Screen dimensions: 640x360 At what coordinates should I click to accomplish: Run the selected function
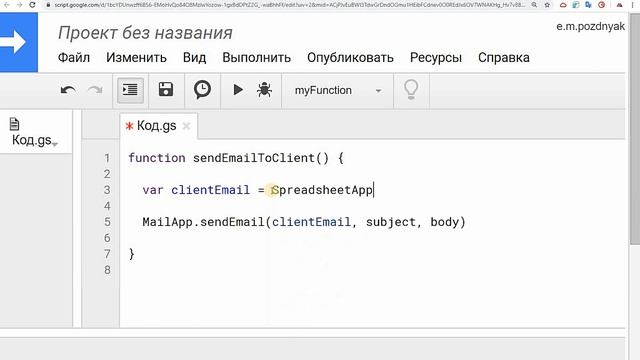tap(238, 89)
